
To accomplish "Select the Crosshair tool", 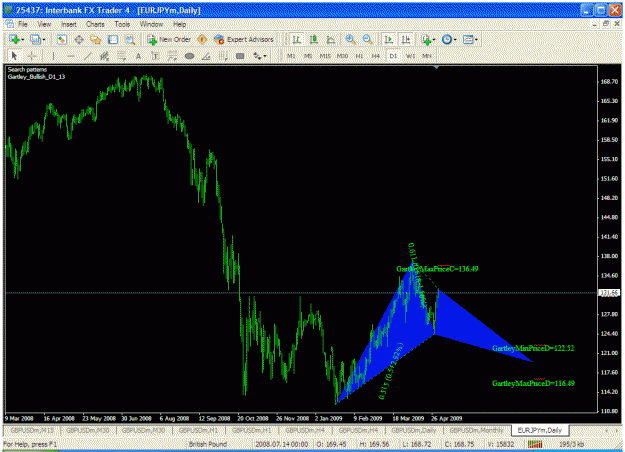I will [32, 56].
